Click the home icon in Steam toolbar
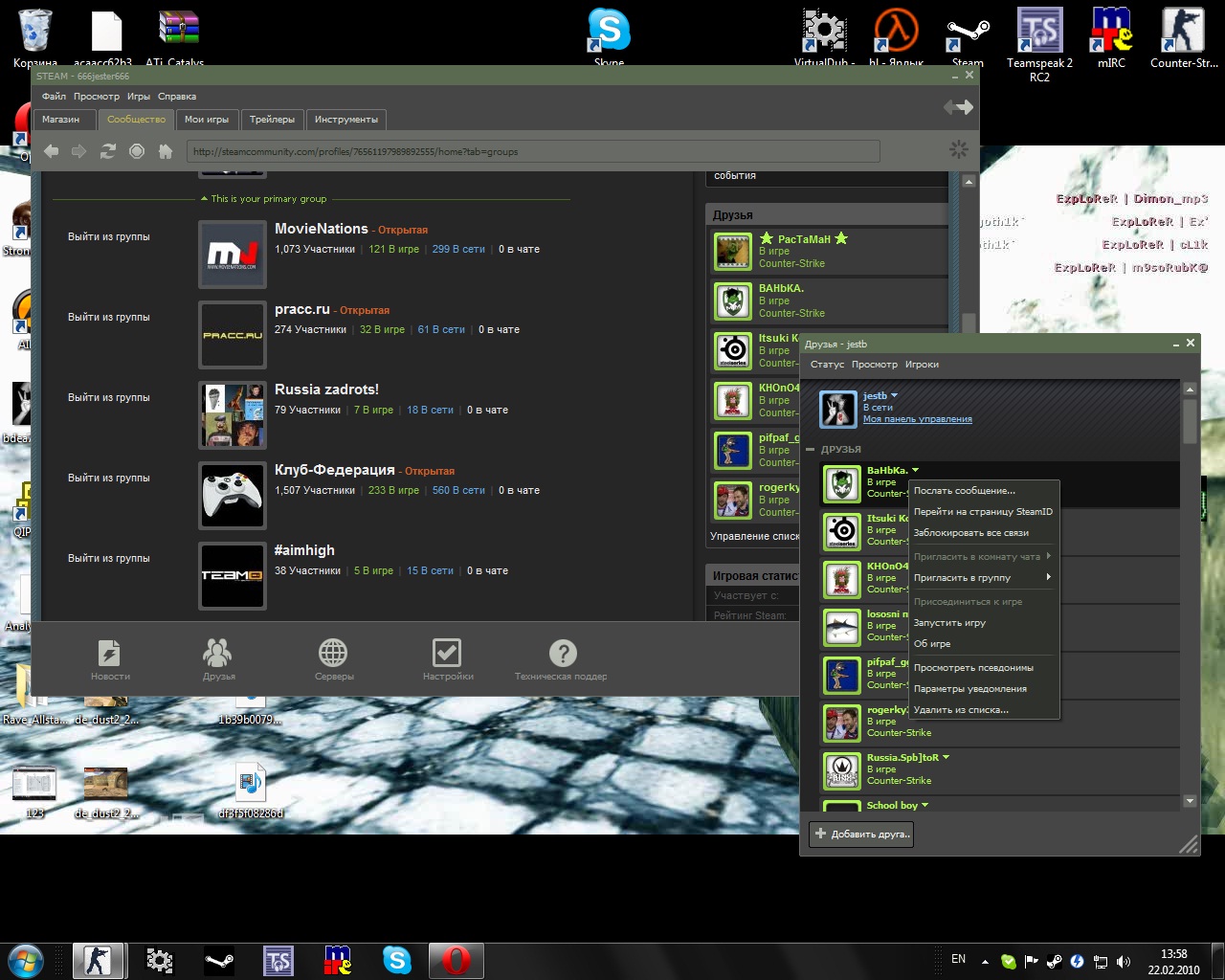The image size is (1225, 980). click(x=166, y=151)
